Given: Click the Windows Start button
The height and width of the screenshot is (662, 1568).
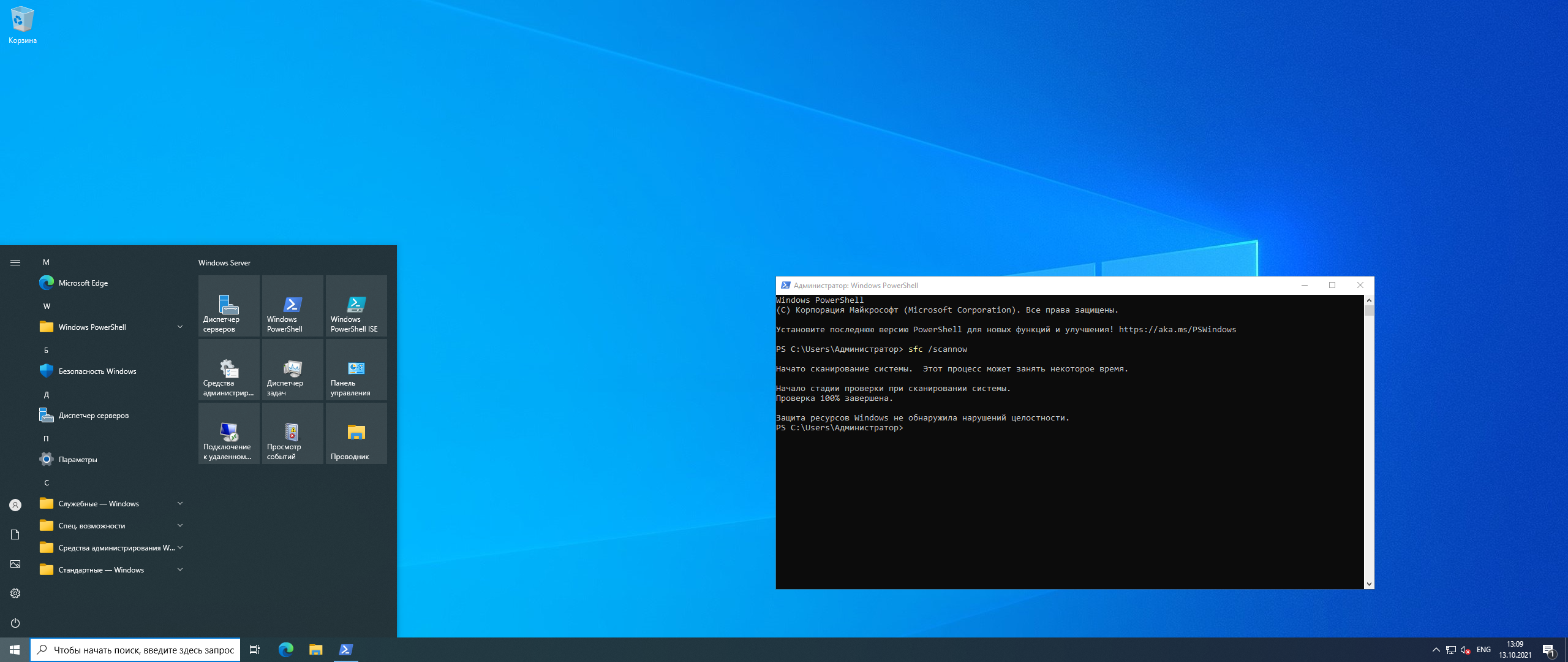Looking at the screenshot, I should 15,650.
